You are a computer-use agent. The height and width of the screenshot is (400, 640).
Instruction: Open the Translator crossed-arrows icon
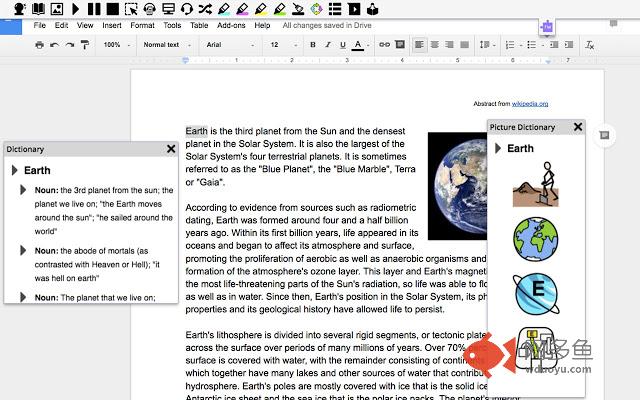click(x=205, y=9)
